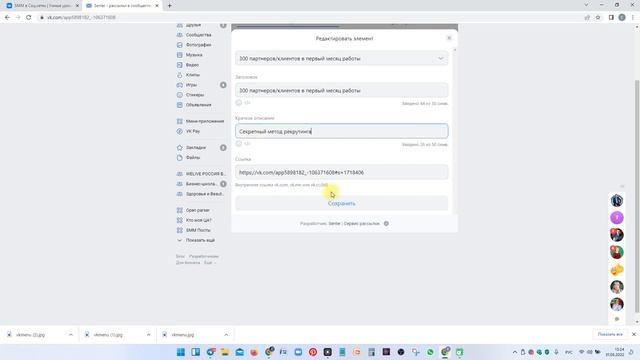640x360 pixels.
Task: Open the Сервис рассылок footer link
Action: click(362, 224)
